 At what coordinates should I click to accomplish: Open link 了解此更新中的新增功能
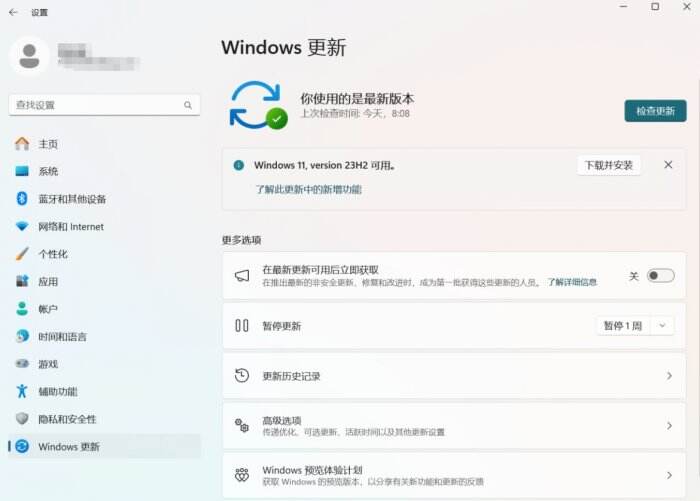(x=308, y=189)
